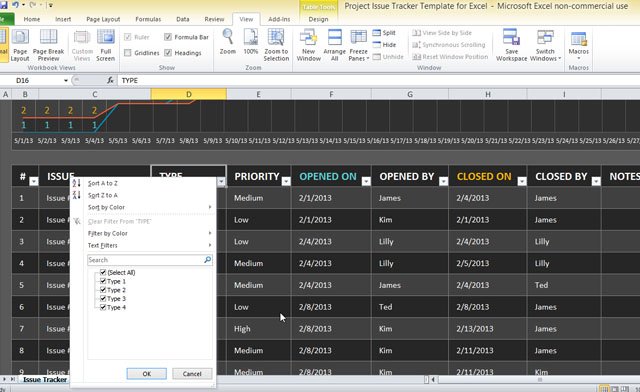Arrange All windows

pyautogui.click(x=334, y=45)
